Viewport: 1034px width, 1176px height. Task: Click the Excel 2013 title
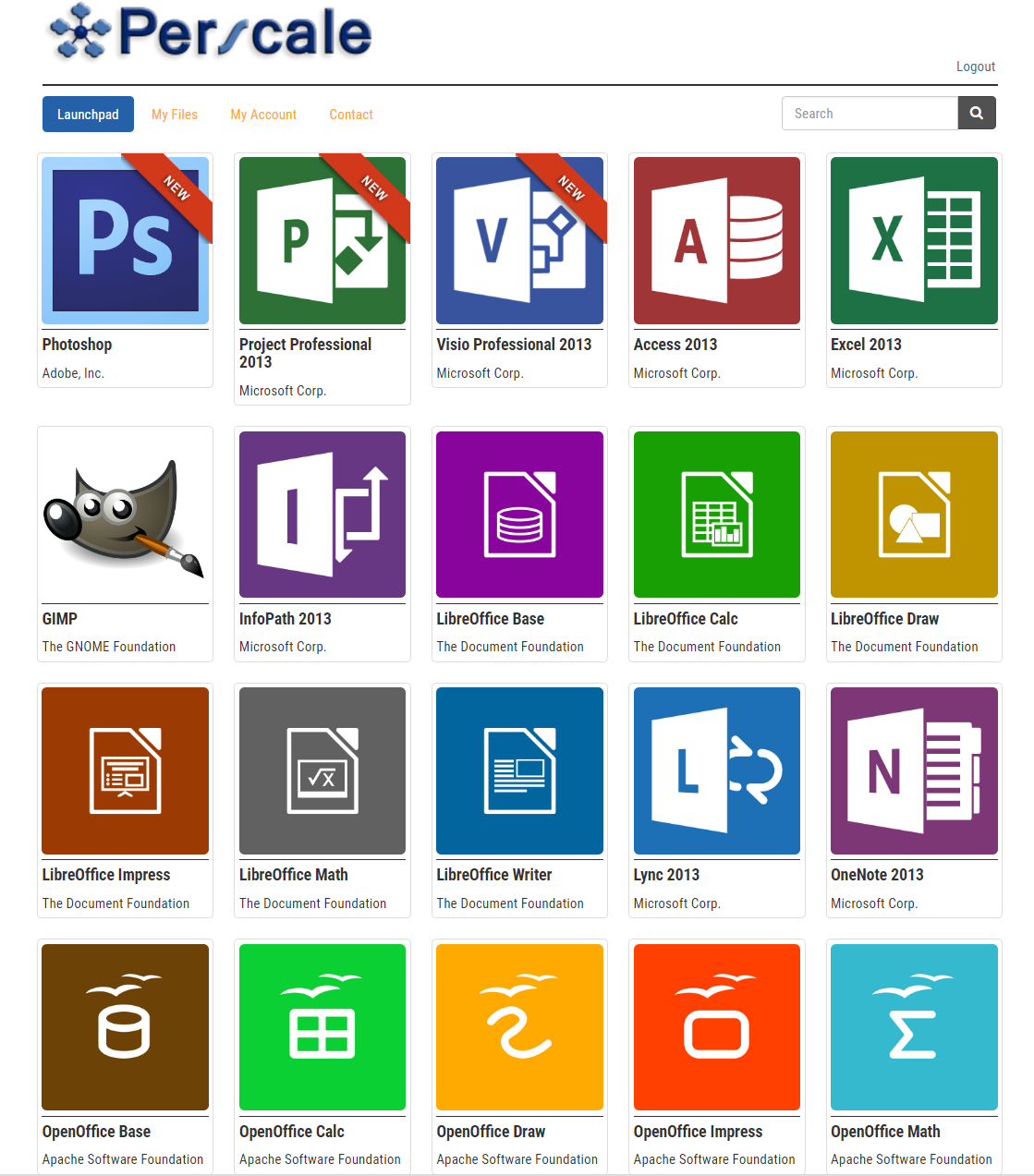pyautogui.click(x=866, y=345)
